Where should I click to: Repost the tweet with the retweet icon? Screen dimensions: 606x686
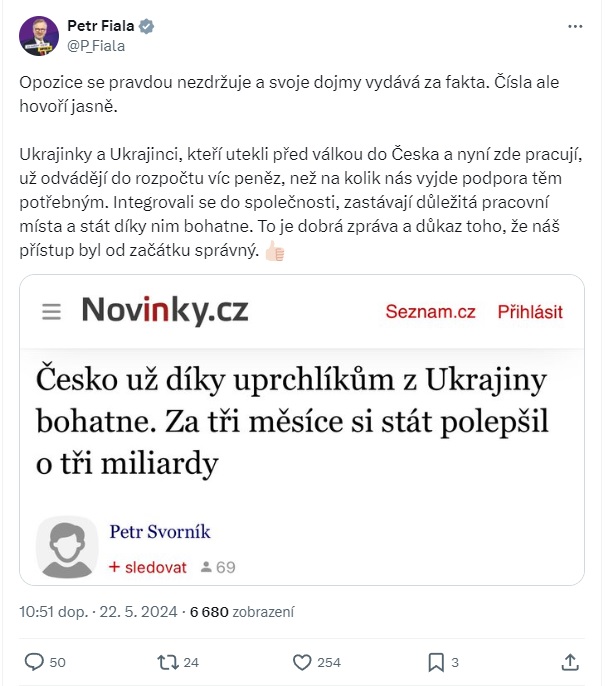[168, 662]
